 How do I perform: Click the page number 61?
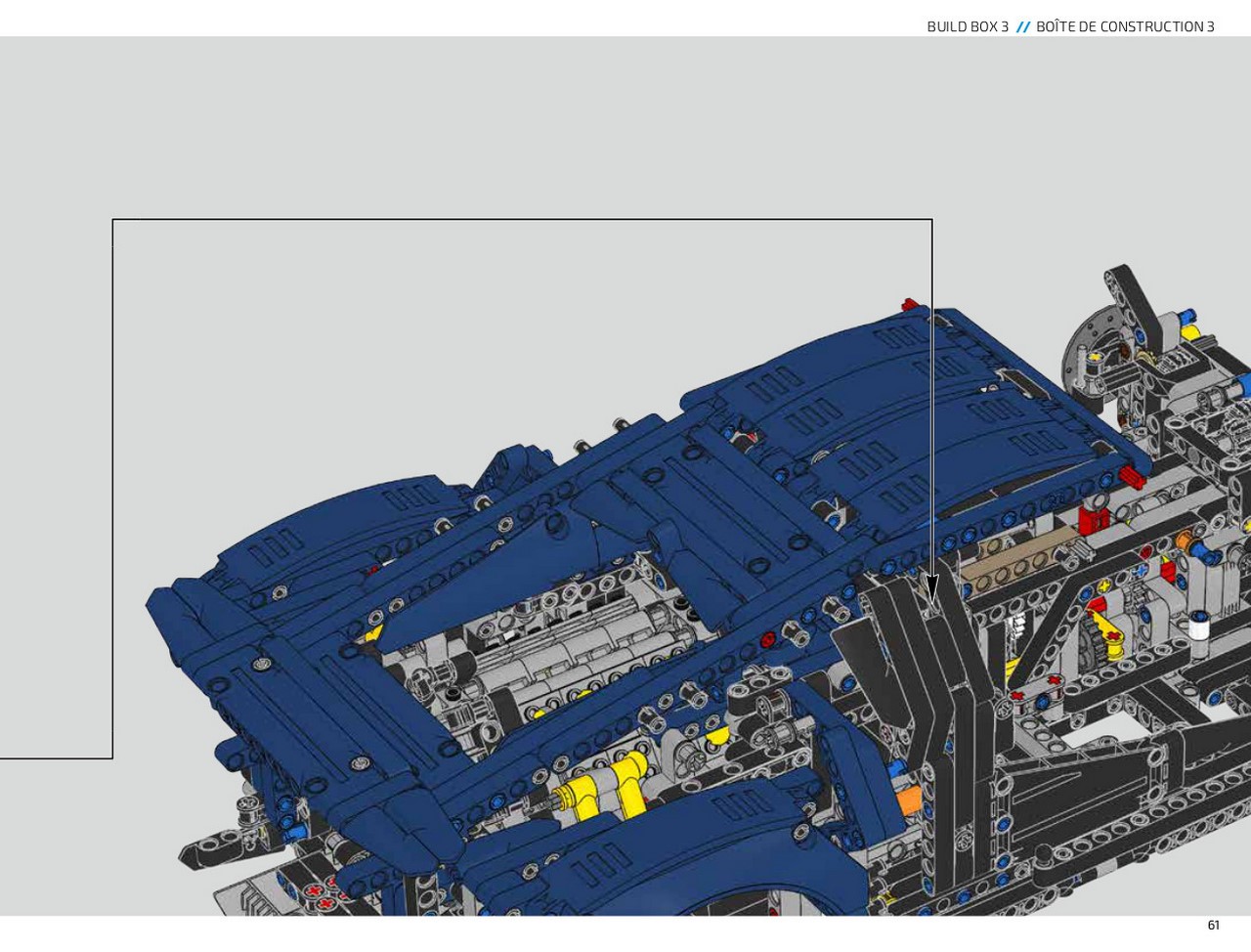pyautogui.click(x=1214, y=926)
